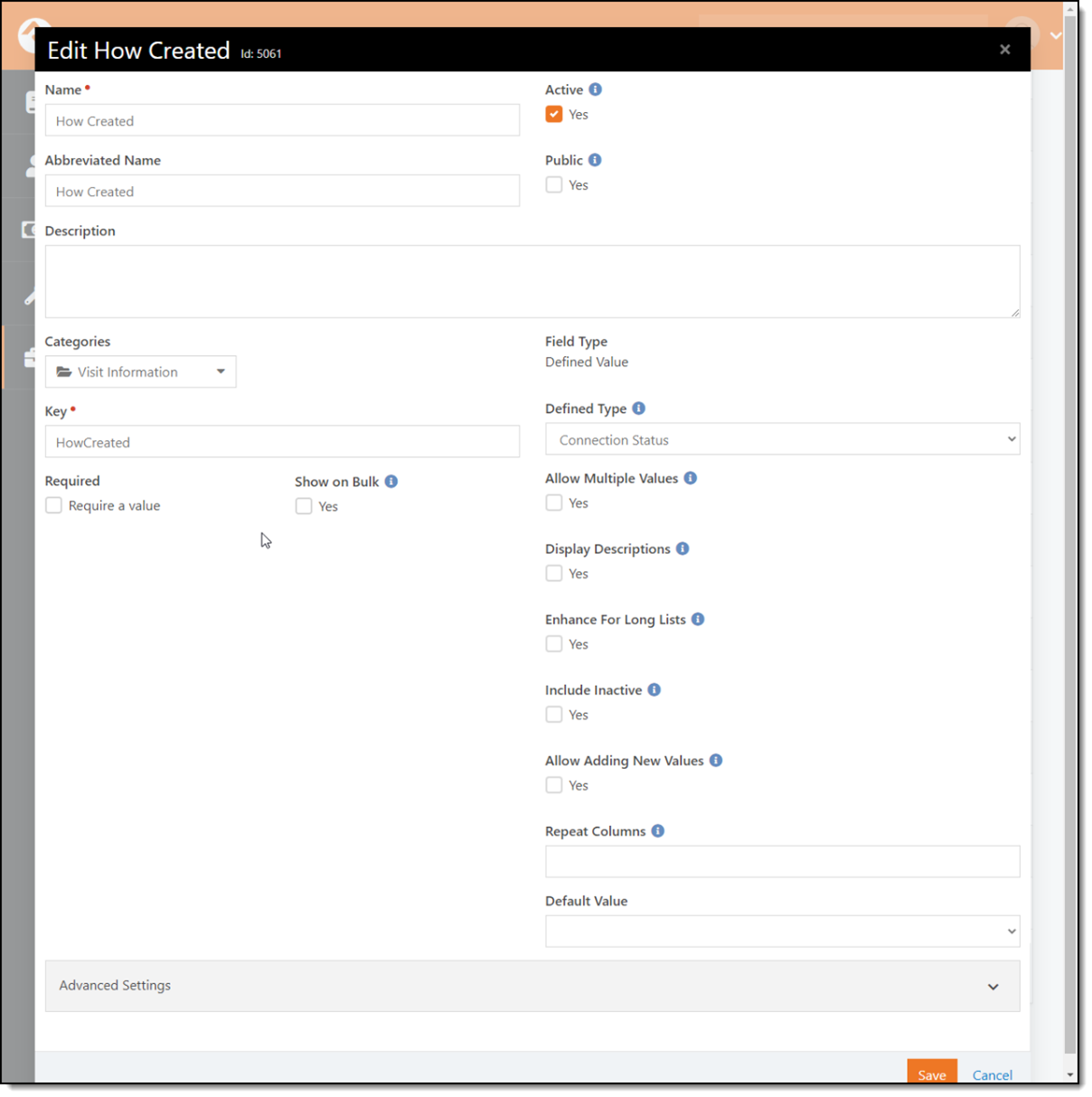The width and height of the screenshot is (1092, 1097).
Task: Enable Display Descriptions checkbox
Action: pyautogui.click(x=554, y=573)
